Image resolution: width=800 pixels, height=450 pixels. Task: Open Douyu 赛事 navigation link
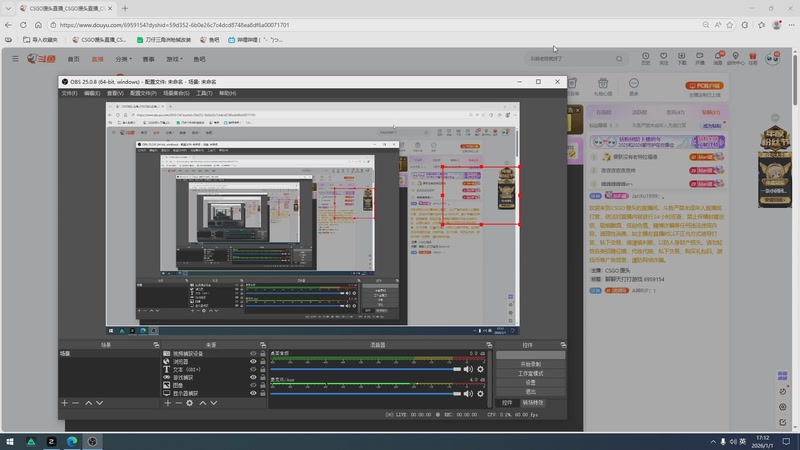coord(148,59)
